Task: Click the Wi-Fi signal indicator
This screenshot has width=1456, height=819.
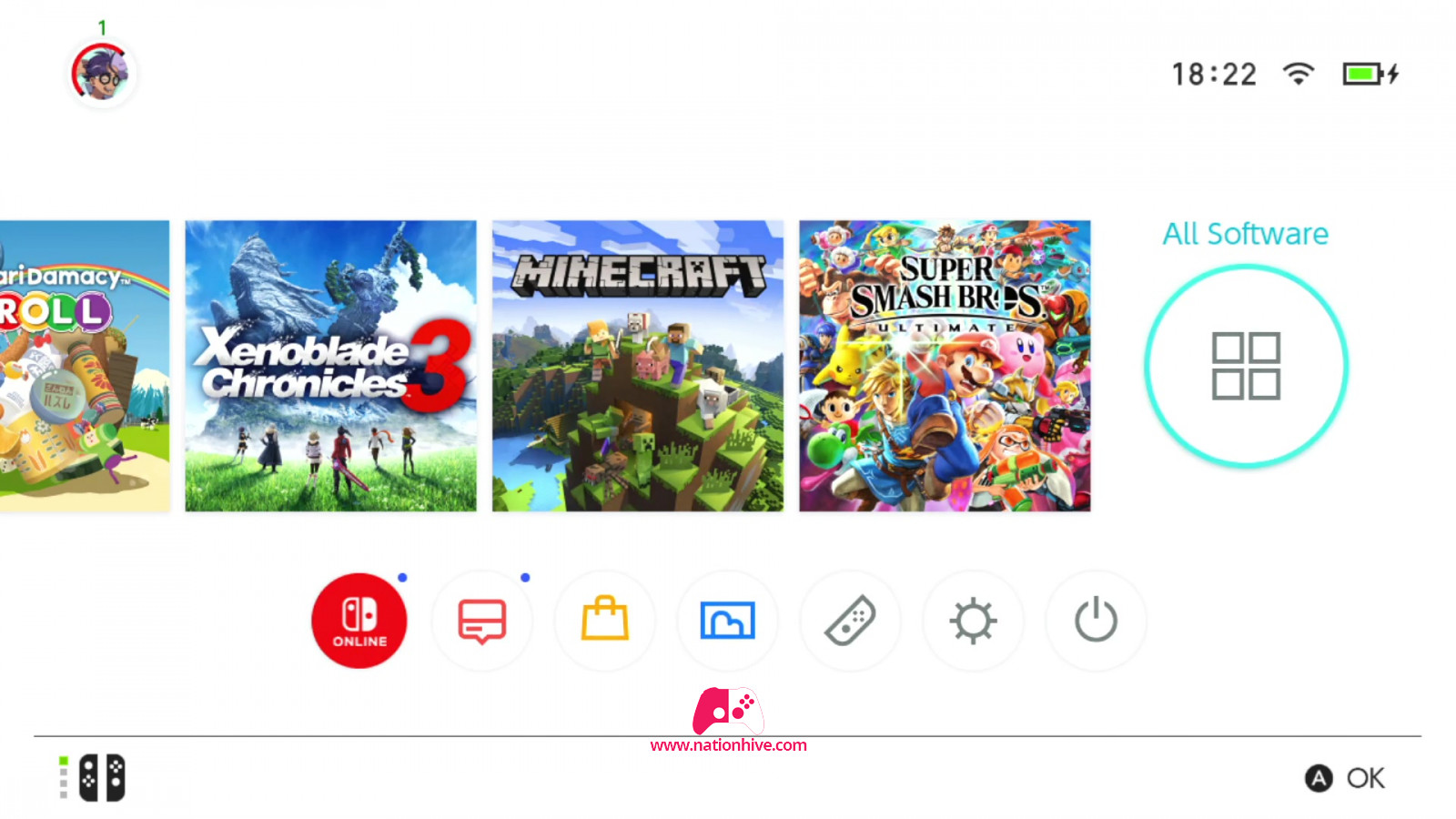Action: (1299, 74)
